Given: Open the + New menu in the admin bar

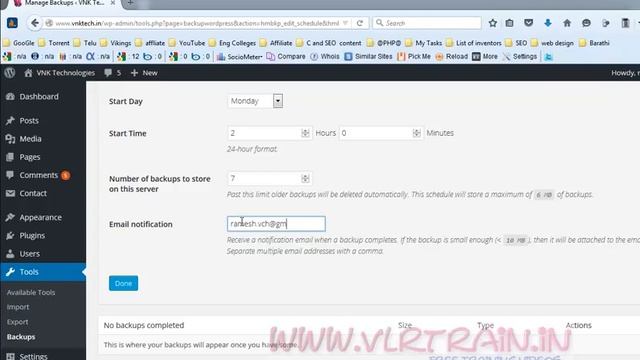Looking at the screenshot, I should tap(144, 73).
